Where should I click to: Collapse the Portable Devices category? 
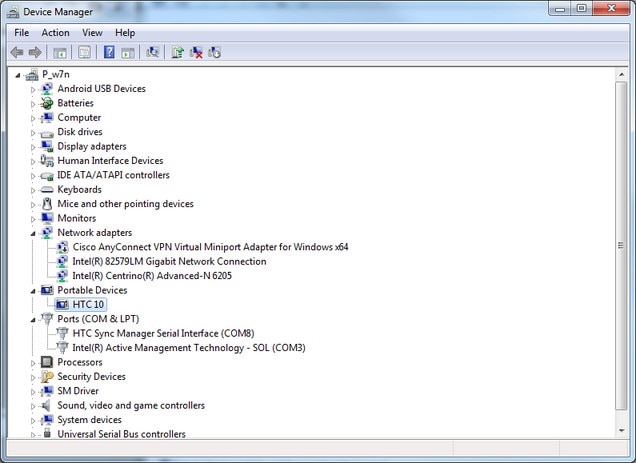pyautogui.click(x=32, y=291)
